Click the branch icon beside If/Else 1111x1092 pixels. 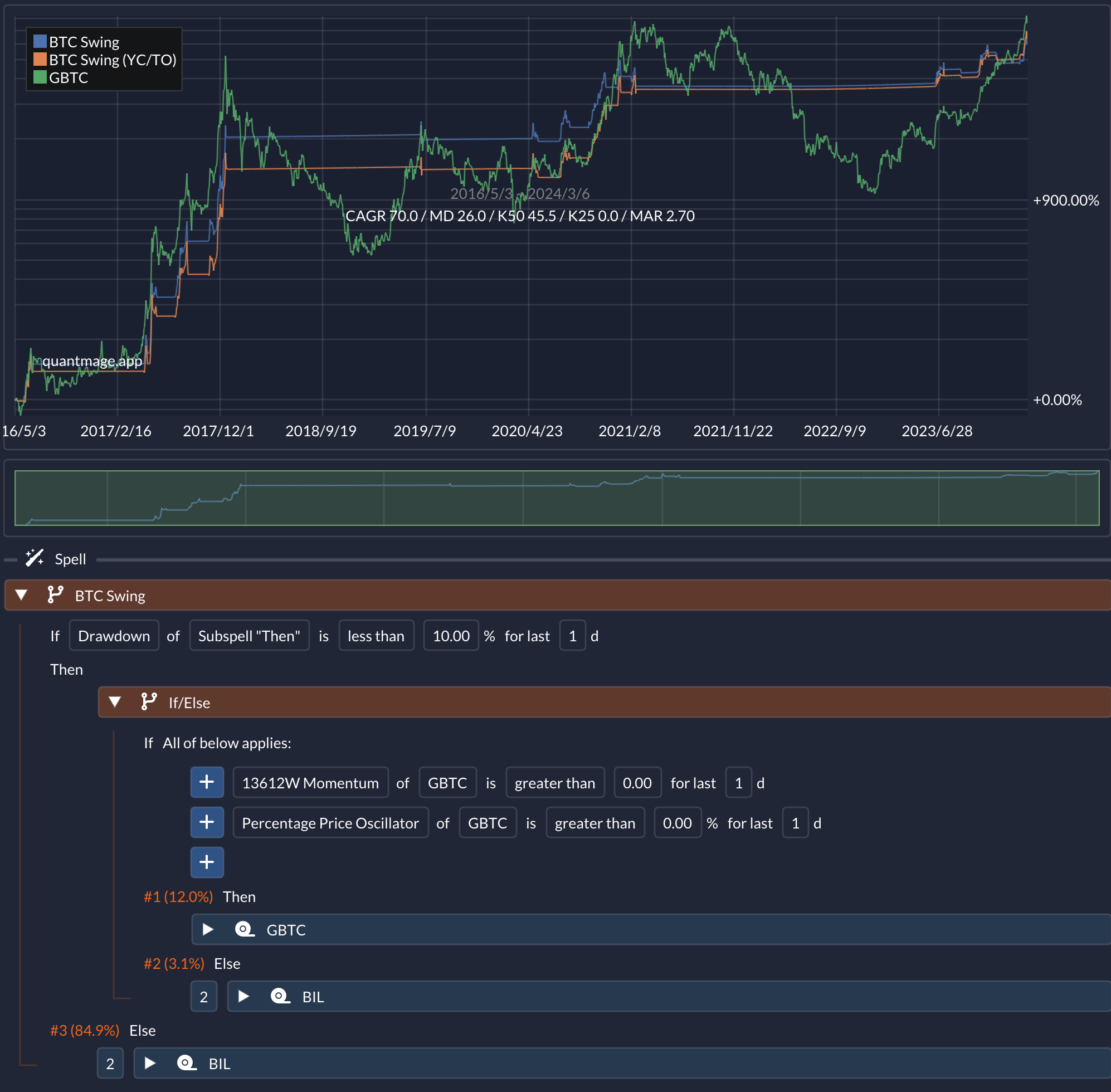click(149, 701)
